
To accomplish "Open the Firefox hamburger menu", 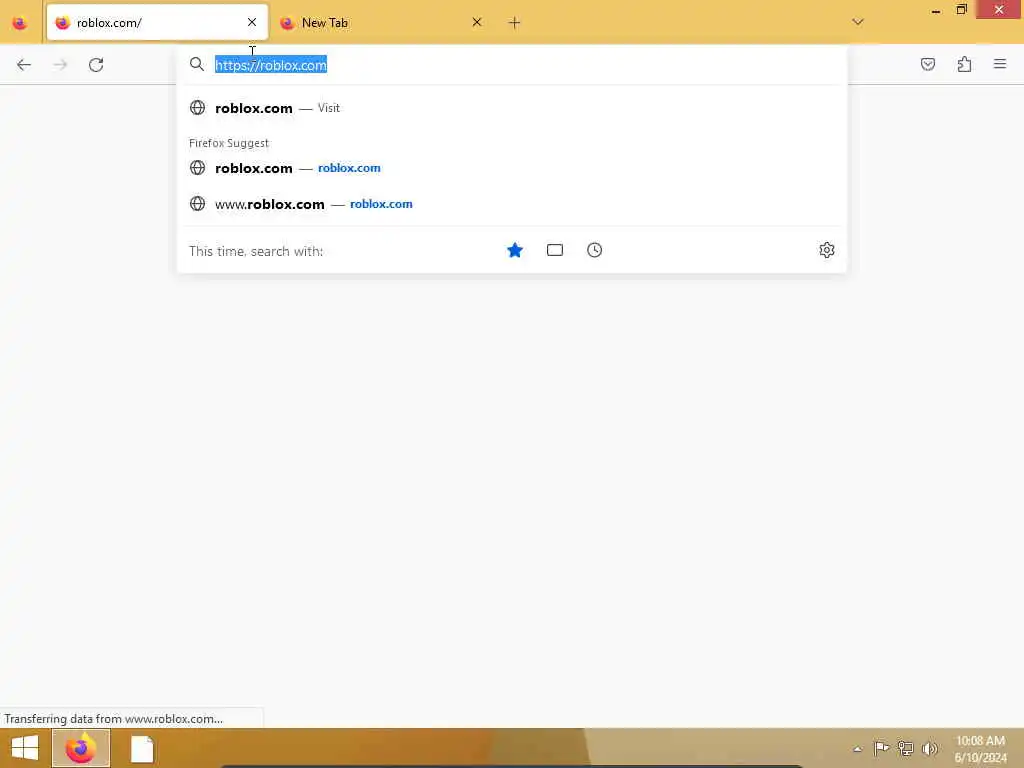I will click(x=1000, y=64).
